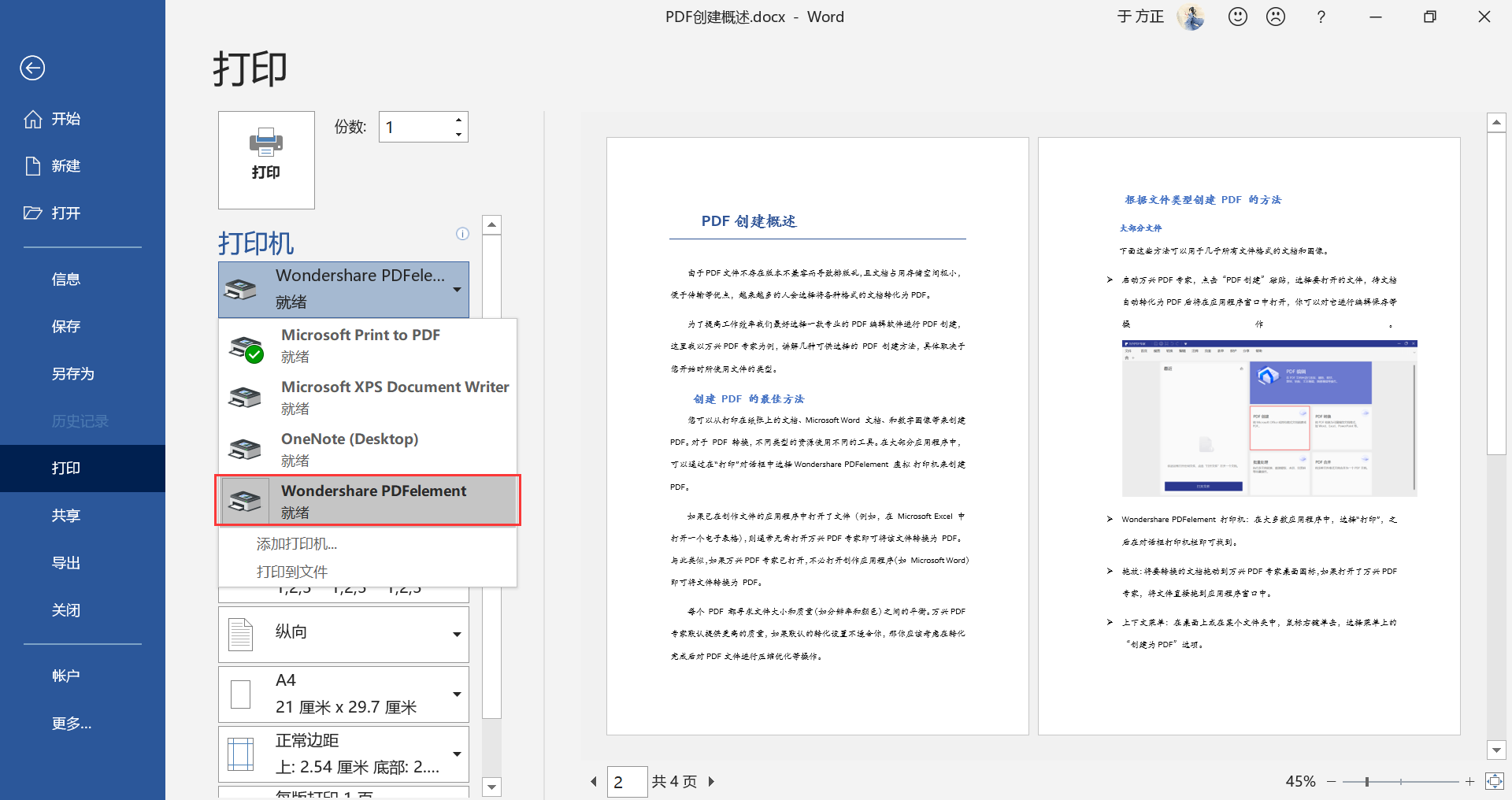Image resolution: width=1512 pixels, height=800 pixels.
Task: Click the zoom to page icon
Action: coord(1494,781)
